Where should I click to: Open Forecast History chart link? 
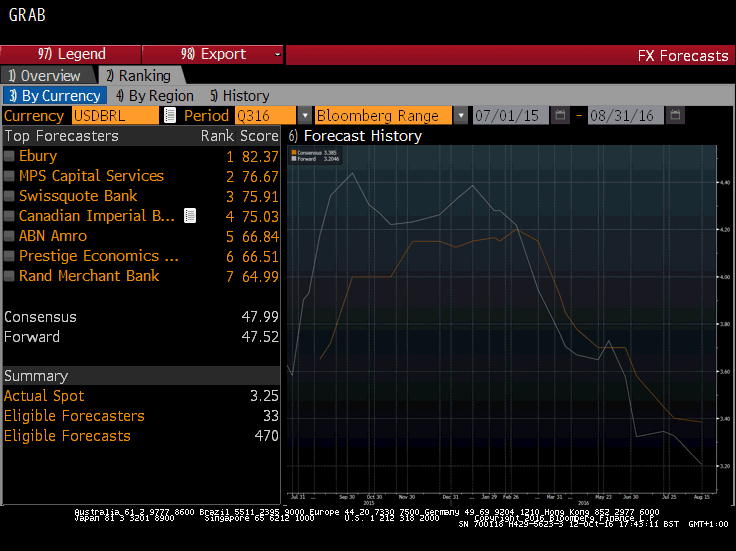coord(355,136)
